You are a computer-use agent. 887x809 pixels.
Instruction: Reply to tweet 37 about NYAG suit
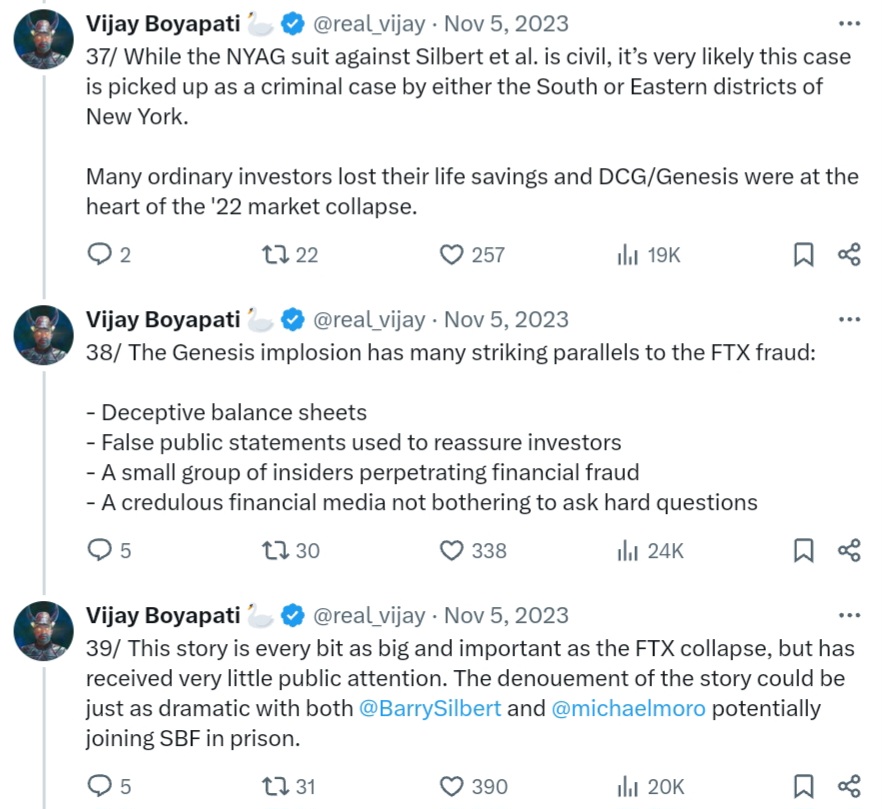point(100,255)
